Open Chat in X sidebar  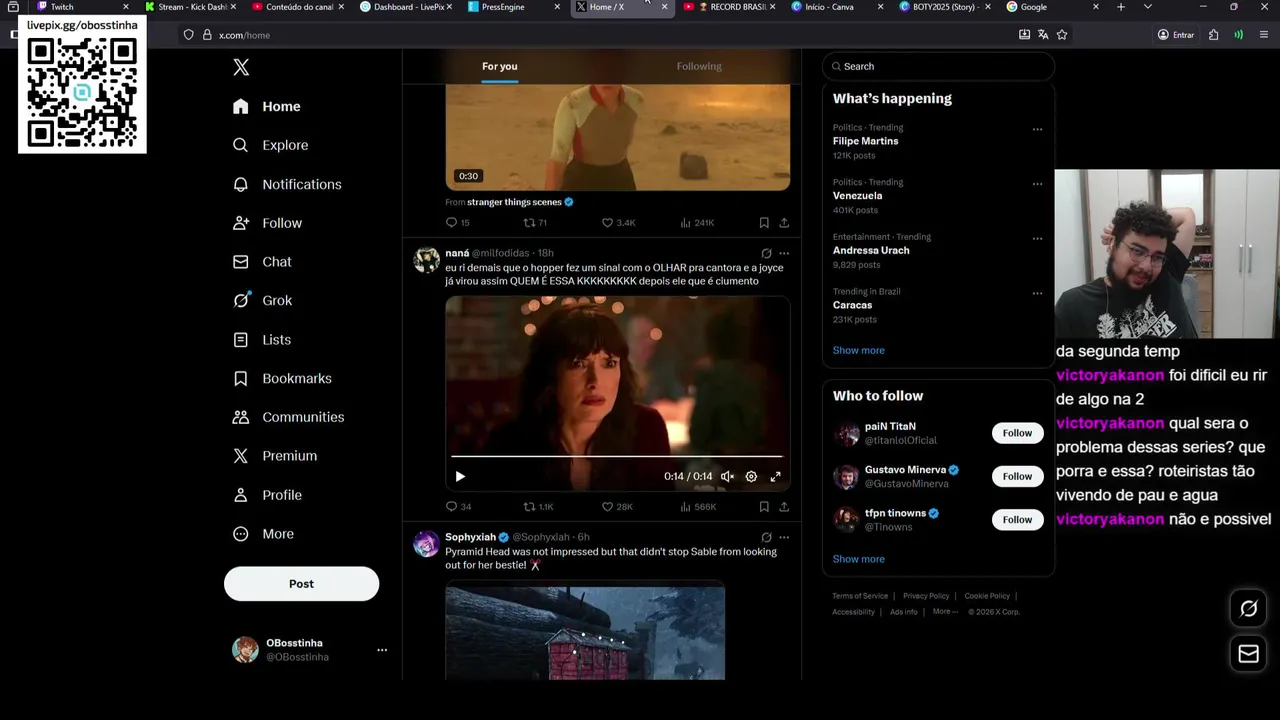tap(262, 262)
